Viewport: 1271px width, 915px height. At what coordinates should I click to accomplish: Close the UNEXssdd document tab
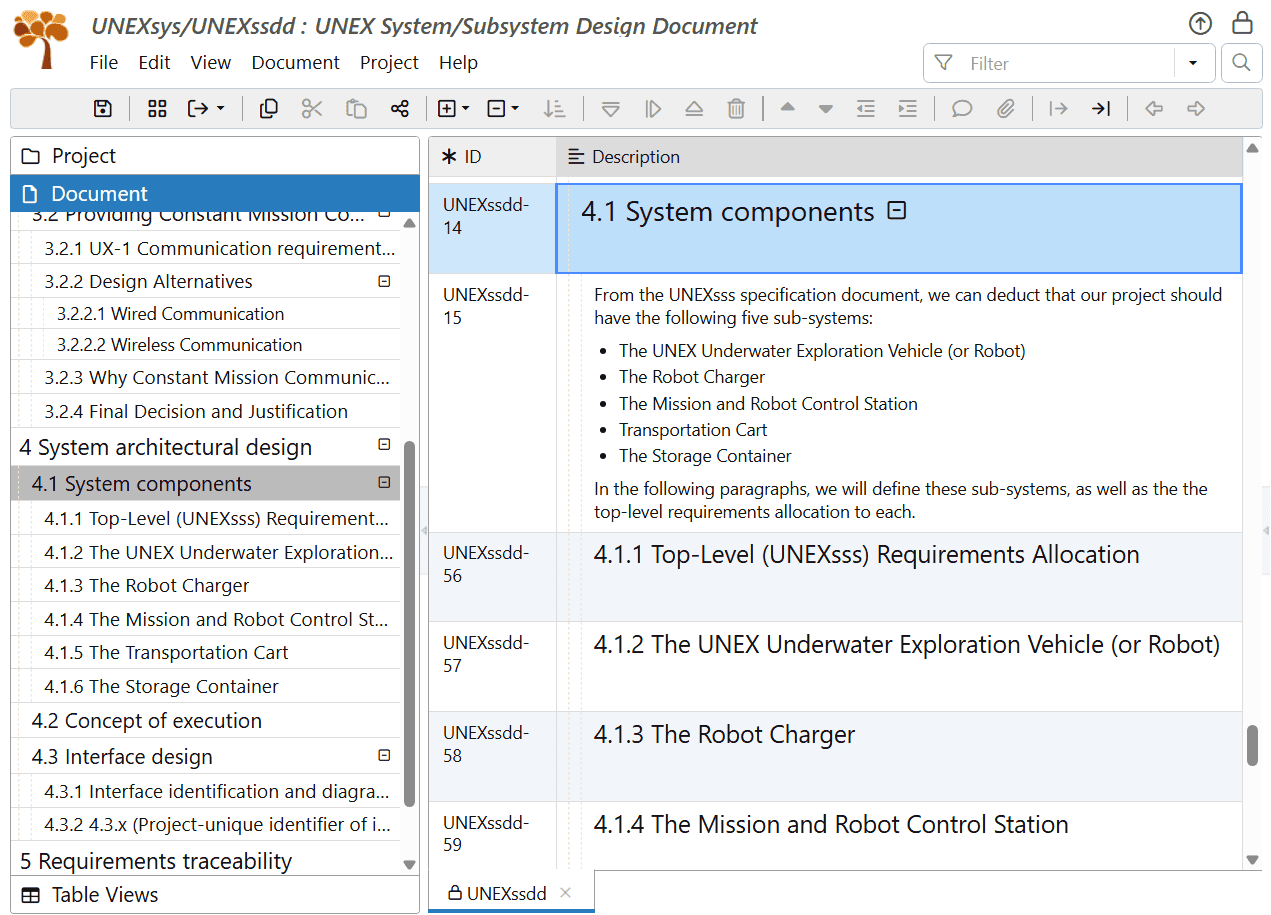coord(565,893)
